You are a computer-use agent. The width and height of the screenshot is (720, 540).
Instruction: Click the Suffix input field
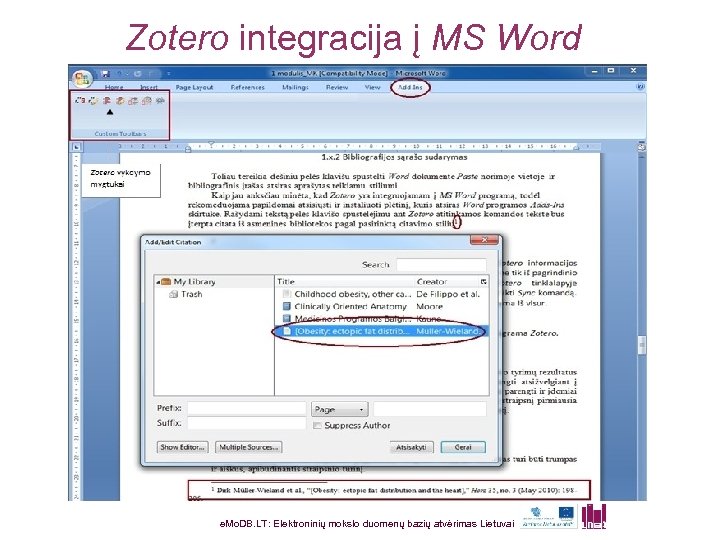[x=247, y=423]
